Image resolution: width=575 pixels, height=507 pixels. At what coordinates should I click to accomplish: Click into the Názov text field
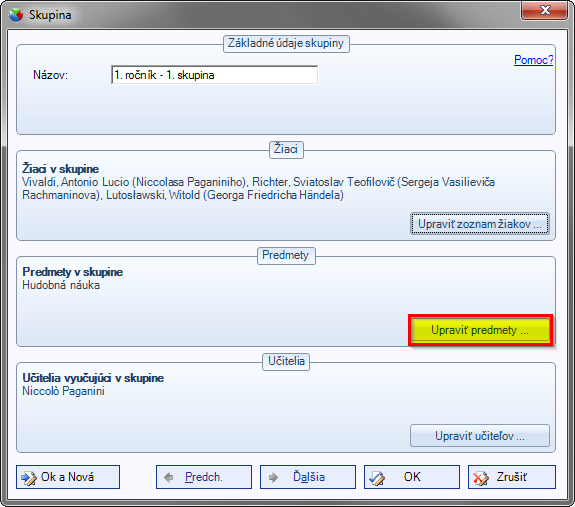(x=215, y=75)
